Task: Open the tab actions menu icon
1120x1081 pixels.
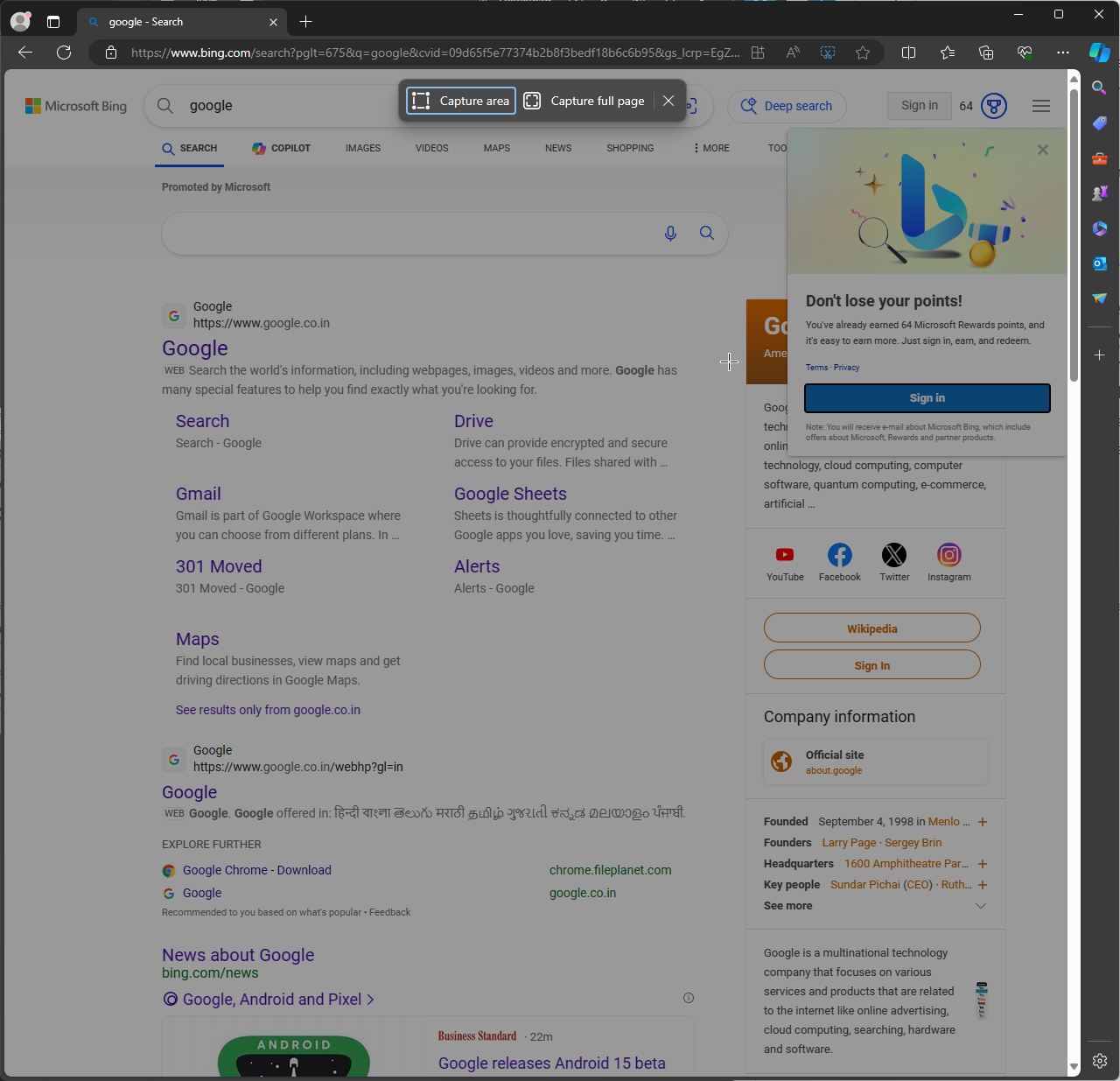Action: (53, 22)
